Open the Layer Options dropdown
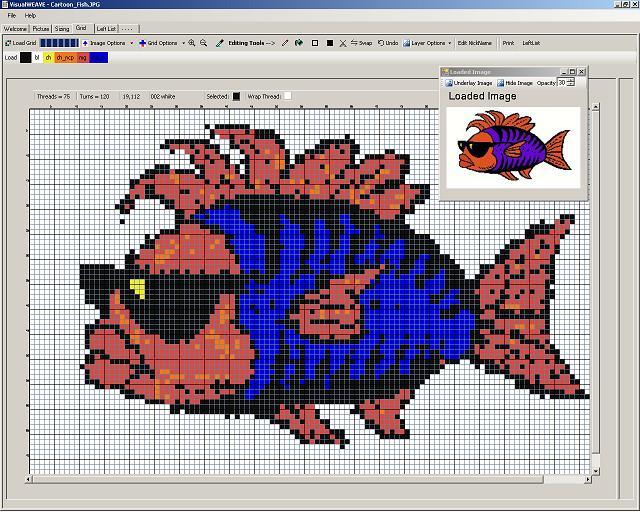Viewport: 640px width, 512px height. (x=428, y=43)
